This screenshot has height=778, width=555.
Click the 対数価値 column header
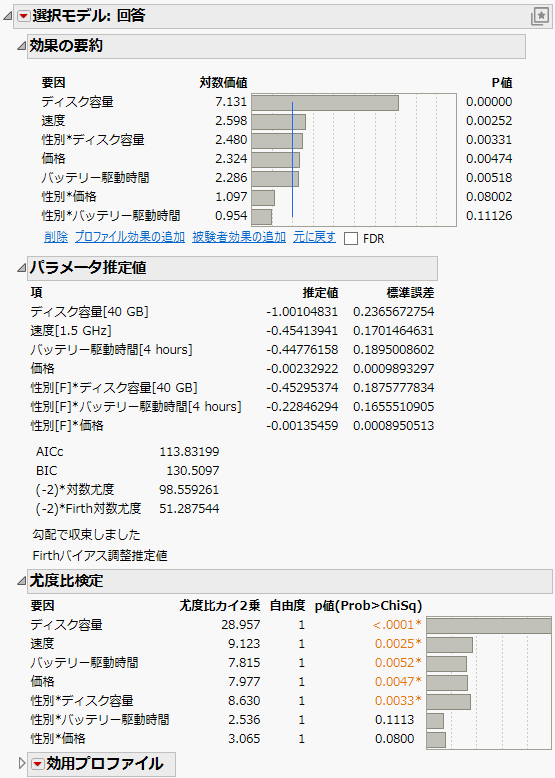click(223, 83)
